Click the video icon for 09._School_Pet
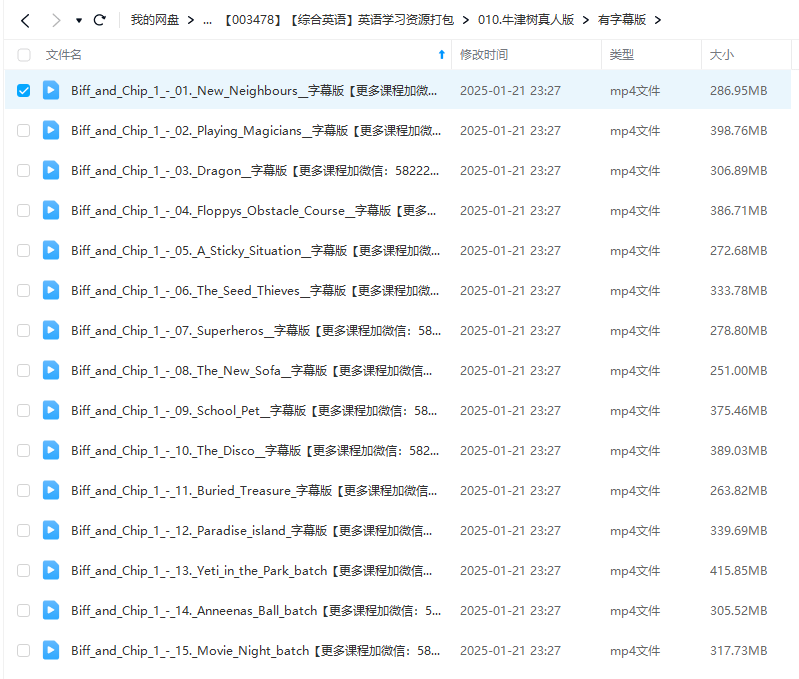This screenshot has width=799, height=679. [50, 410]
